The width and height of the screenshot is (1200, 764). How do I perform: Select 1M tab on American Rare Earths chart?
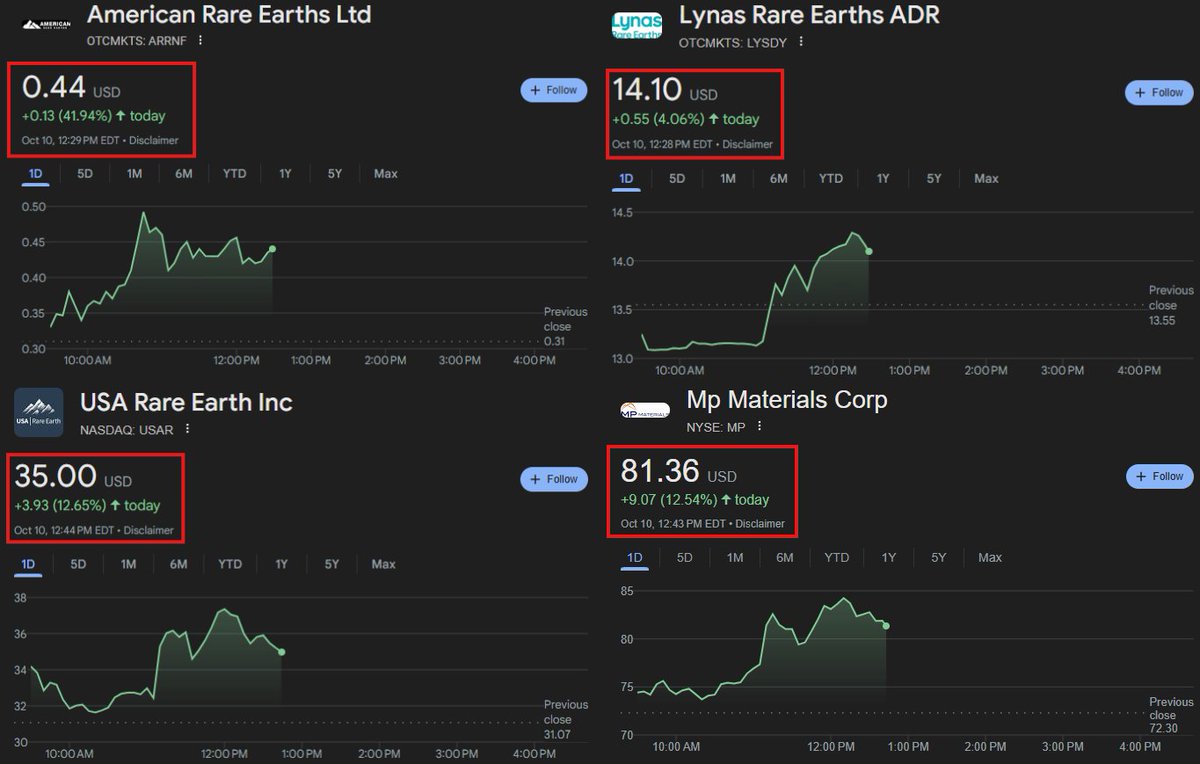coord(134,174)
